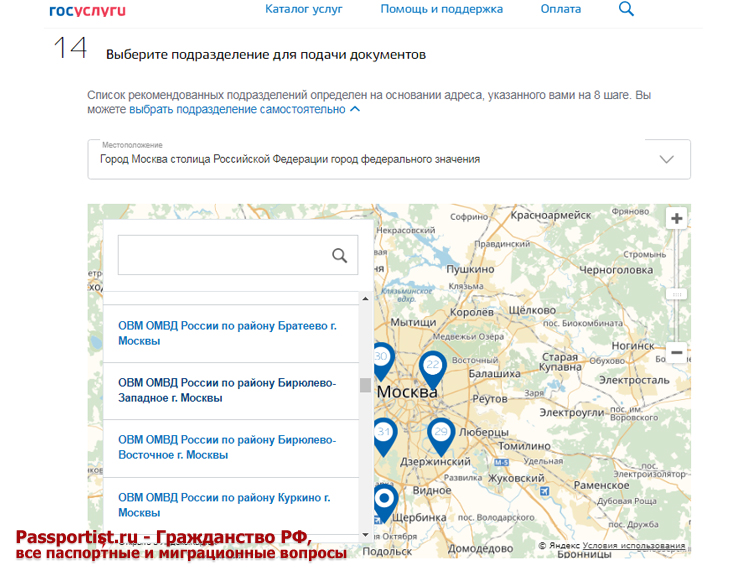
Task: Select ОВМ ОМВД по району Бирюлево-Западное
Action: [231, 391]
